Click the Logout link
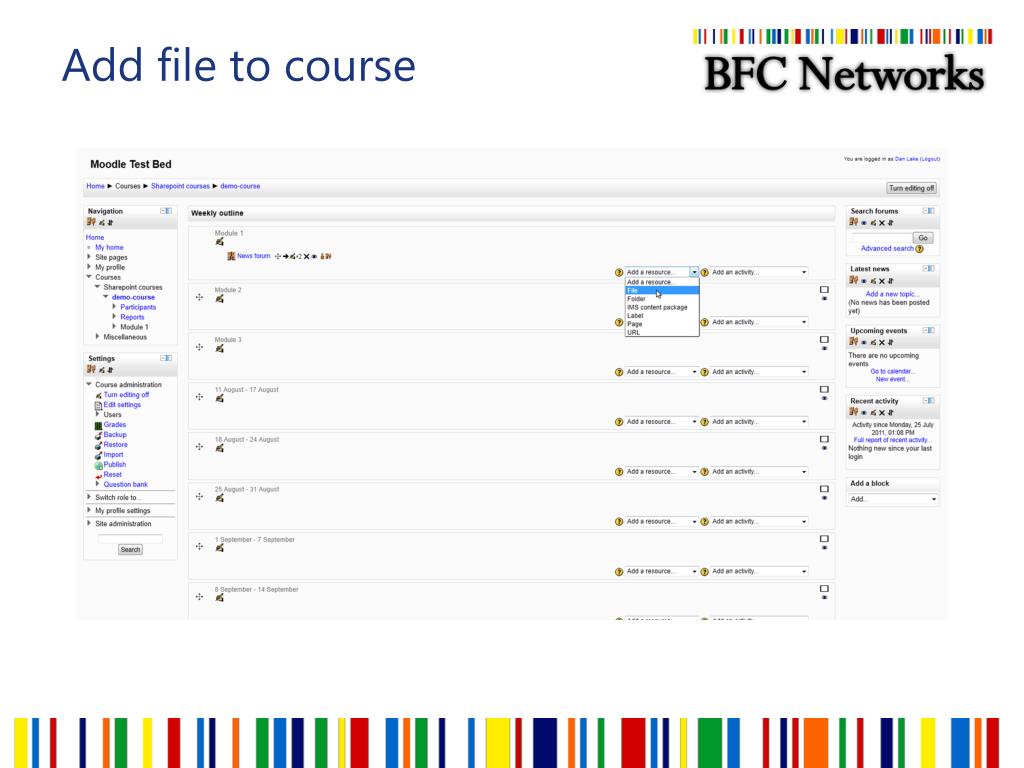This screenshot has height=768, width=1024. [930, 159]
